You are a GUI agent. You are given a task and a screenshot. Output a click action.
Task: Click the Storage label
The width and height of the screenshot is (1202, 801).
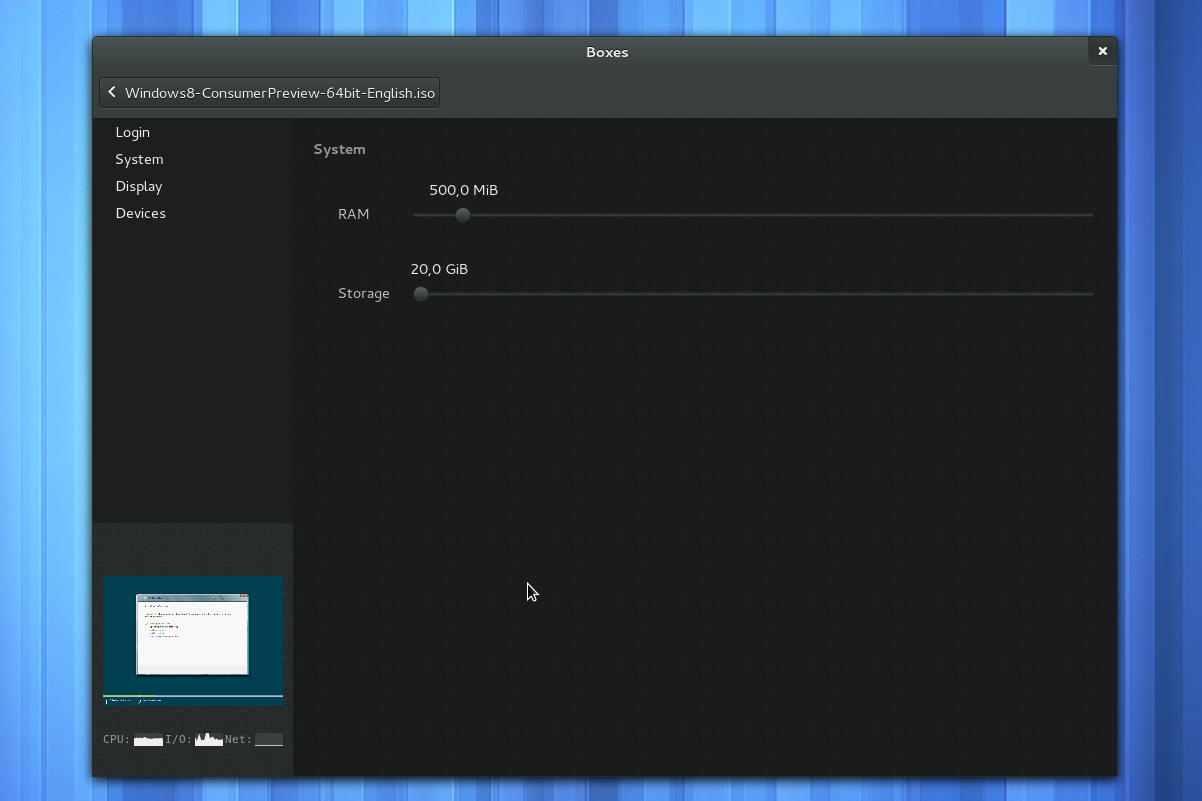coord(364,293)
